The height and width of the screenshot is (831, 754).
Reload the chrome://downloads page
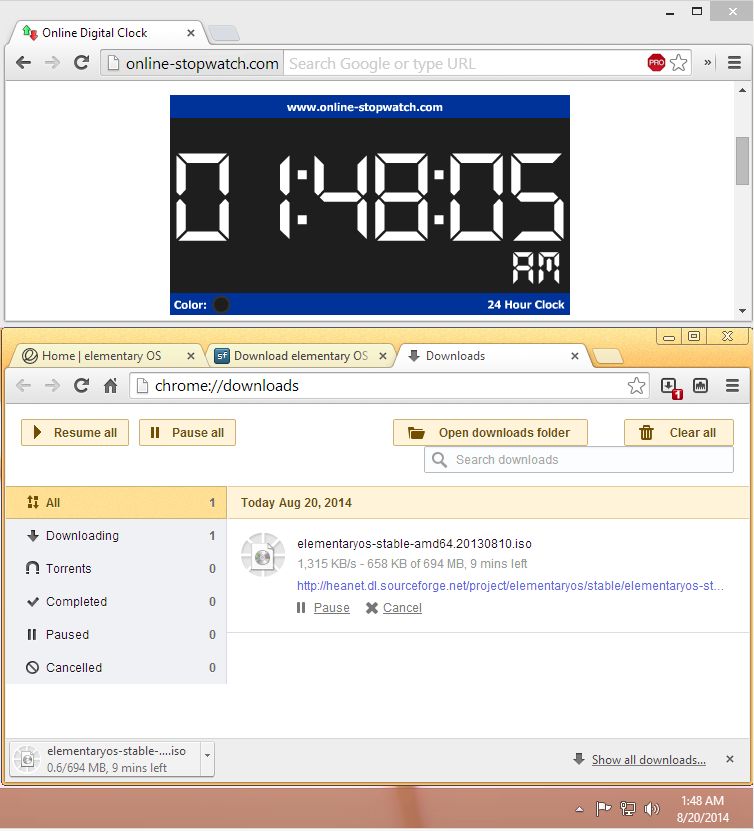click(81, 385)
